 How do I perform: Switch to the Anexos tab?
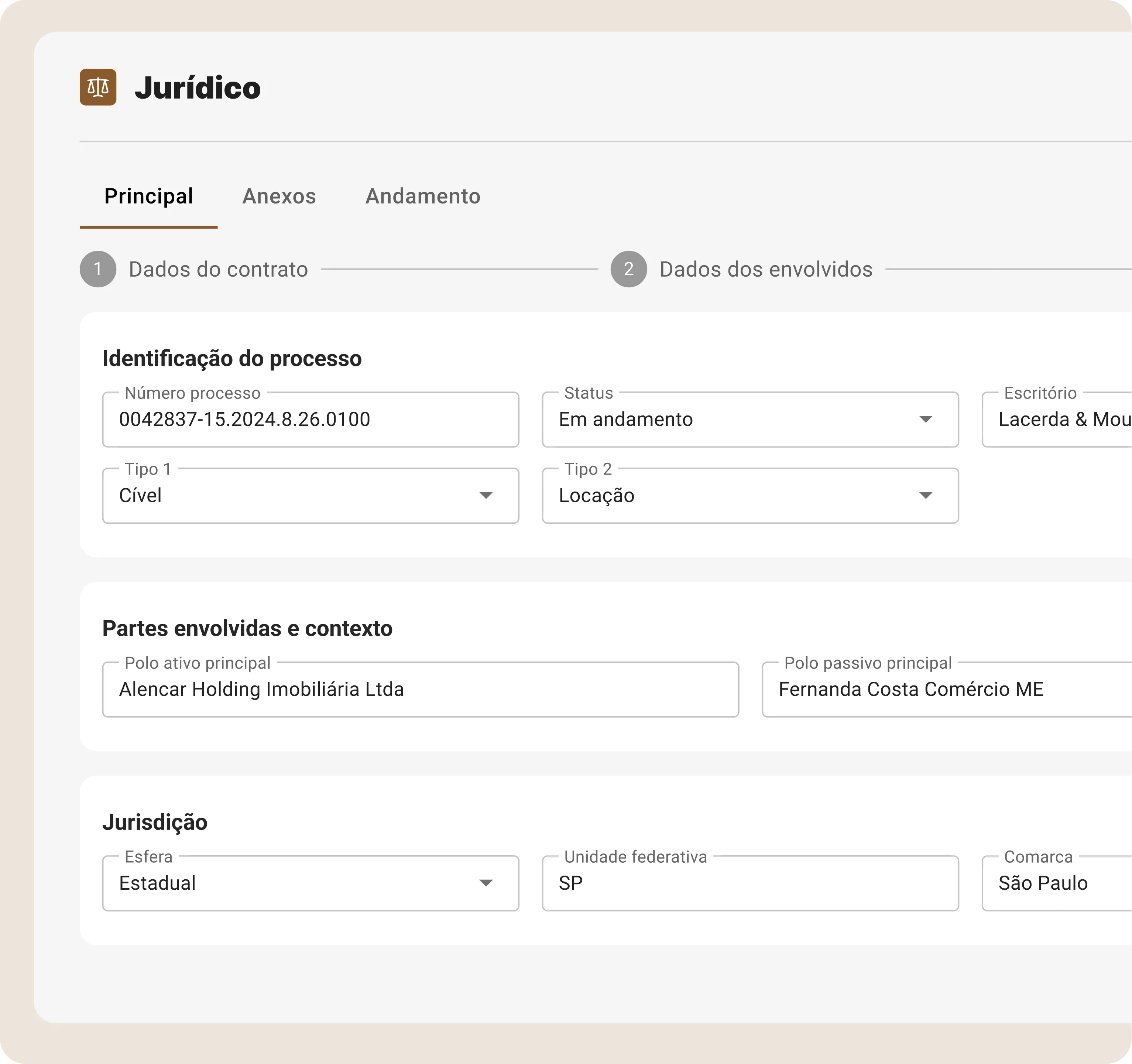[279, 196]
